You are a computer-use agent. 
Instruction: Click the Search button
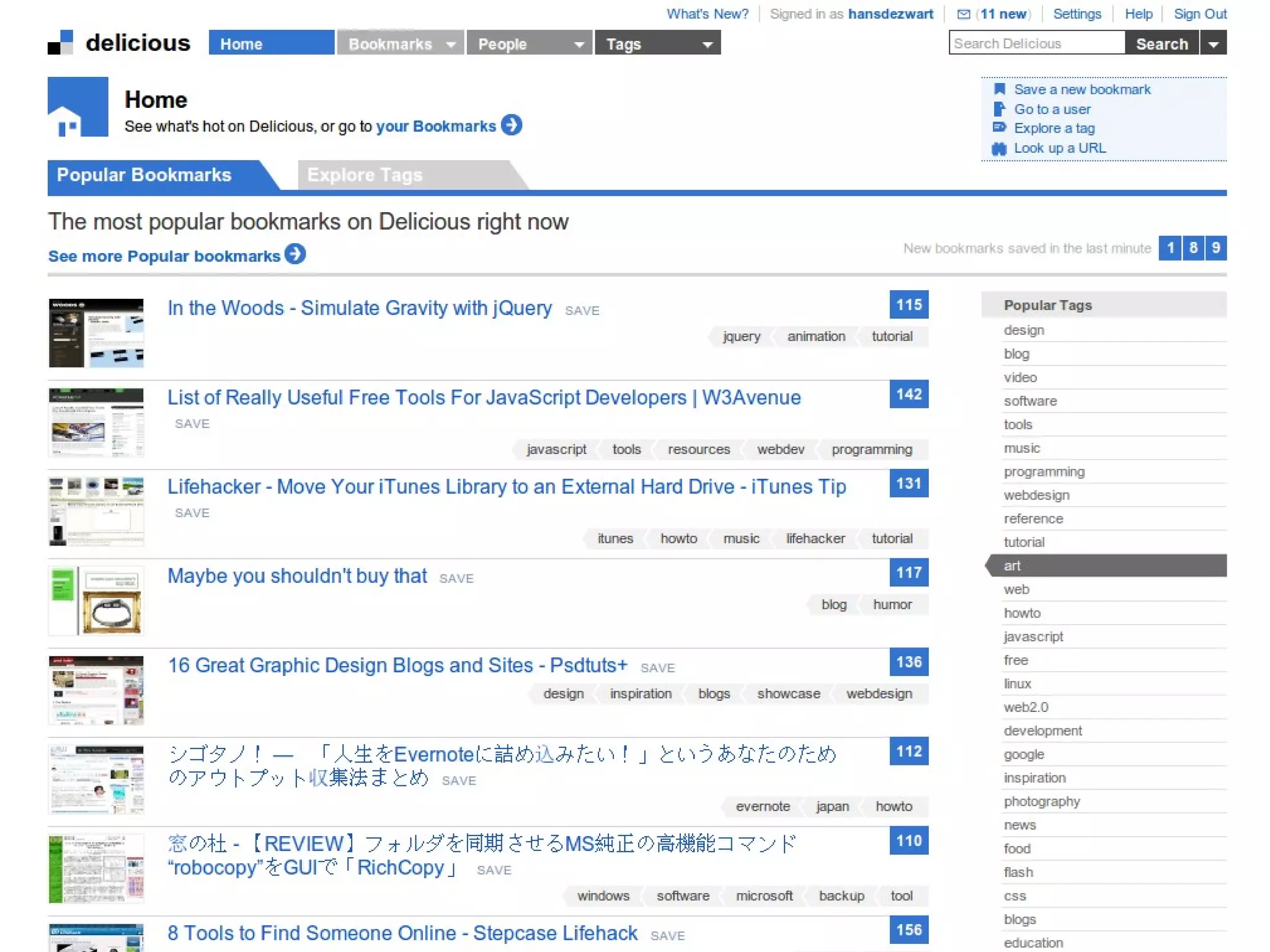(x=1162, y=43)
